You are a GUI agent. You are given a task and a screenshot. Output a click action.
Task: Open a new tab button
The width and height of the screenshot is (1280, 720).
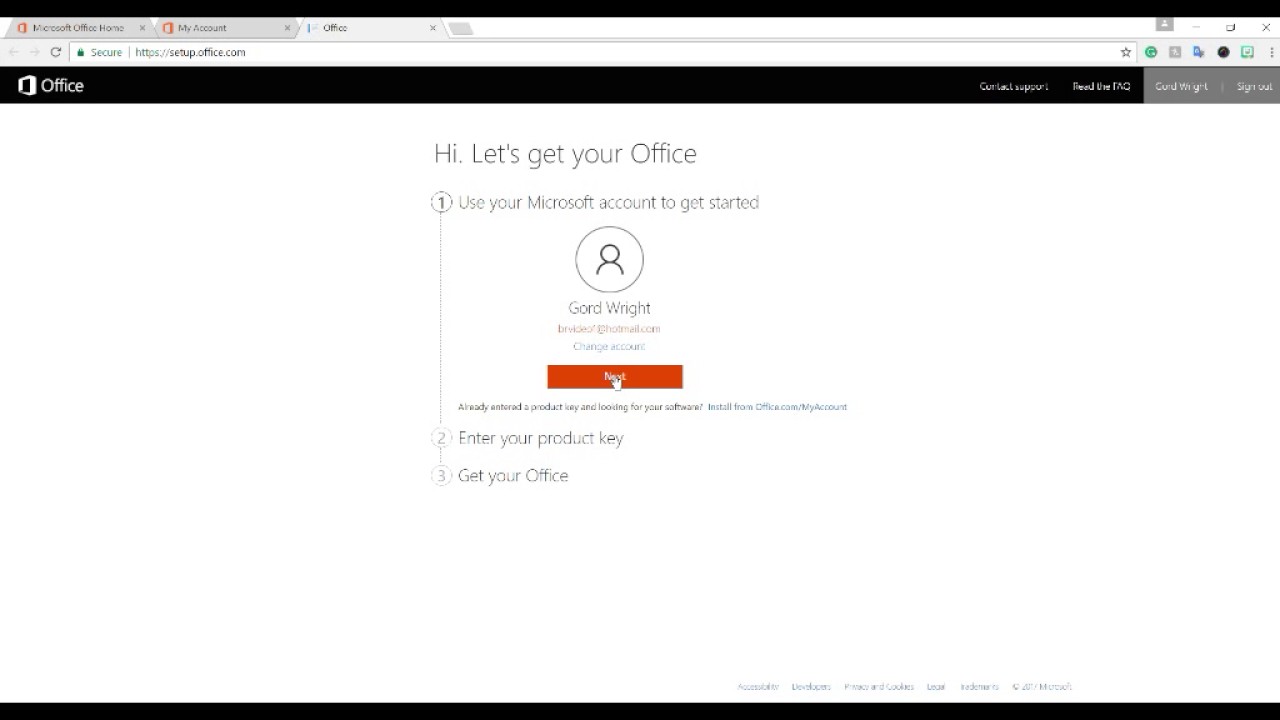pos(460,28)
